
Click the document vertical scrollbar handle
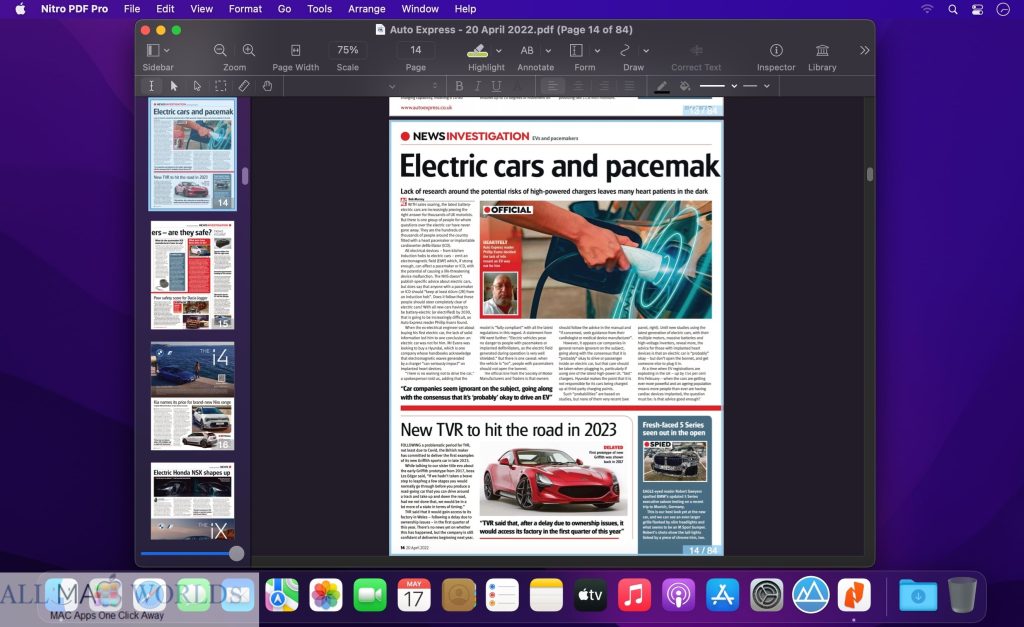coord(870,174)
